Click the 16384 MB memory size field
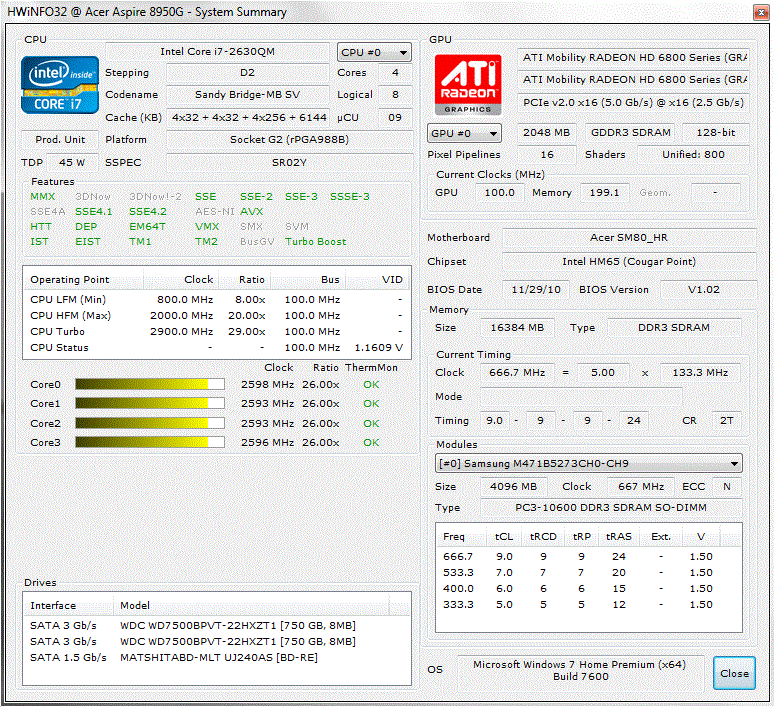Screen dimensions: 775x707 [x=517, y=327]
